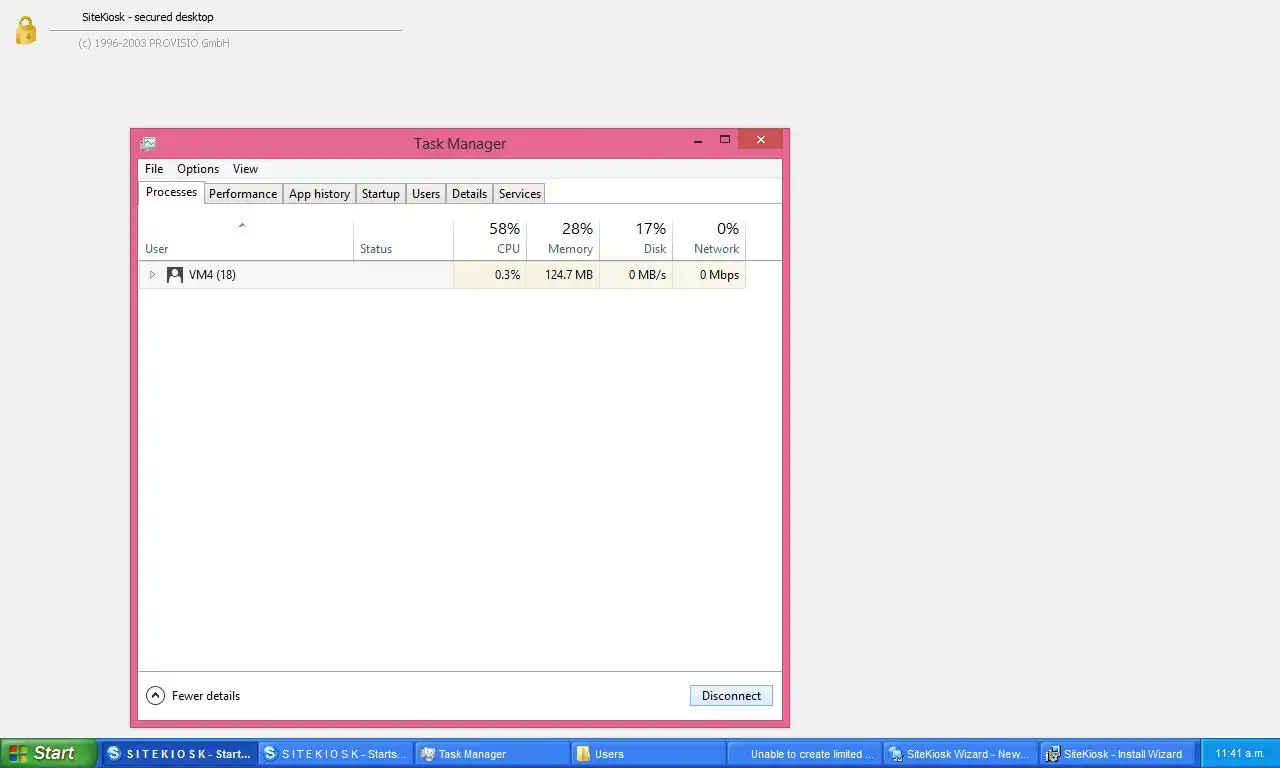1280x768 pixels.
Task: Click the taskbar clock showing 11:41 a.m.
Action: point(1239,754)
